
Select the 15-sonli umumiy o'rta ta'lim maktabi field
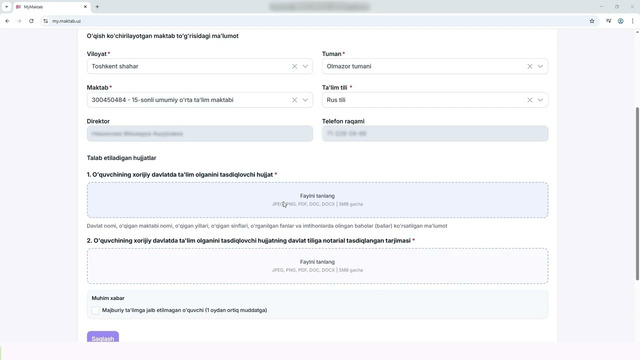click(x=200, y=100)
